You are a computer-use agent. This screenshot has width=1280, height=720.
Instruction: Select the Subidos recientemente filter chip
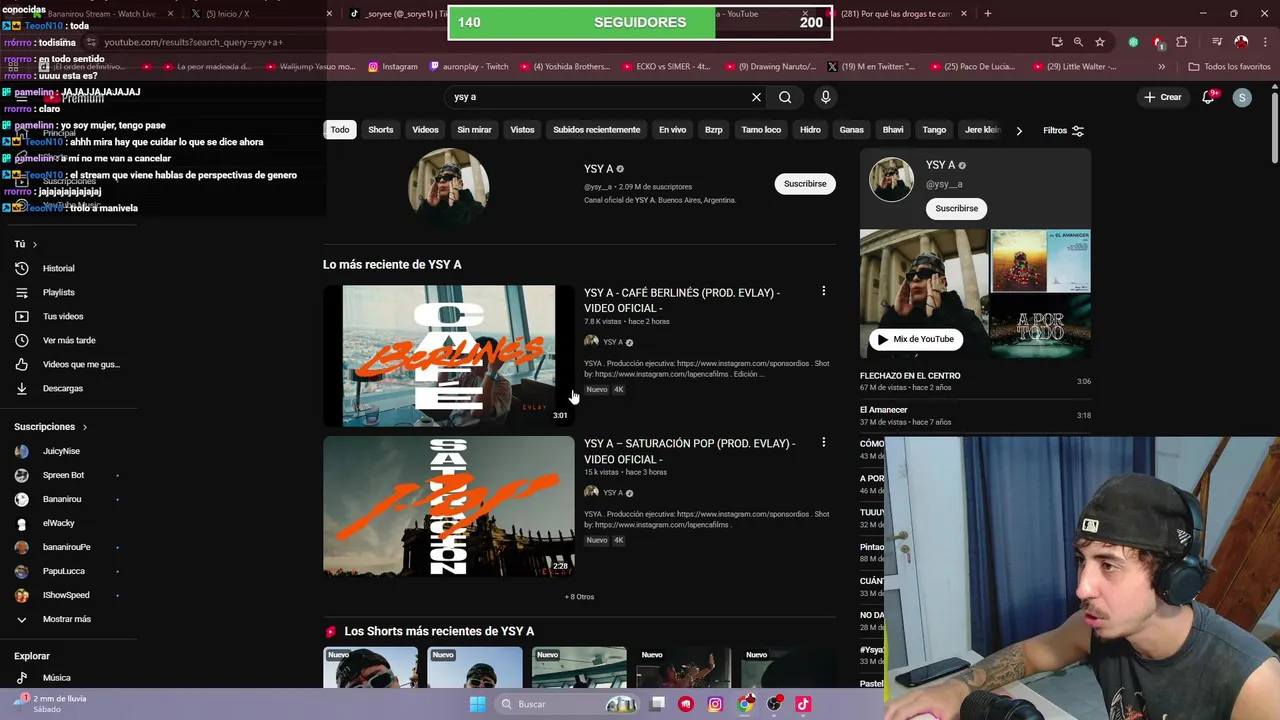pos(596,130)
